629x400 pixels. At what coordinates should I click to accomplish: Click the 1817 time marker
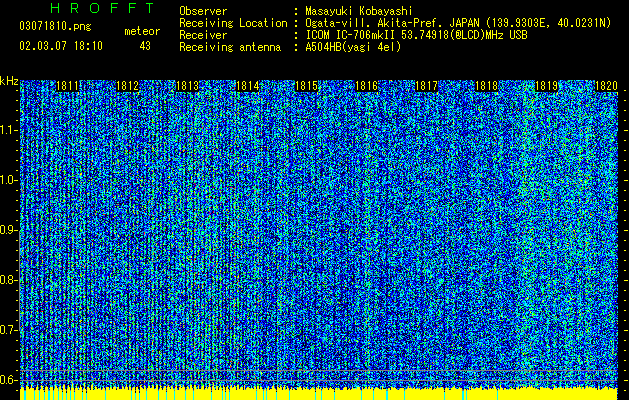[x=426, y=86]
